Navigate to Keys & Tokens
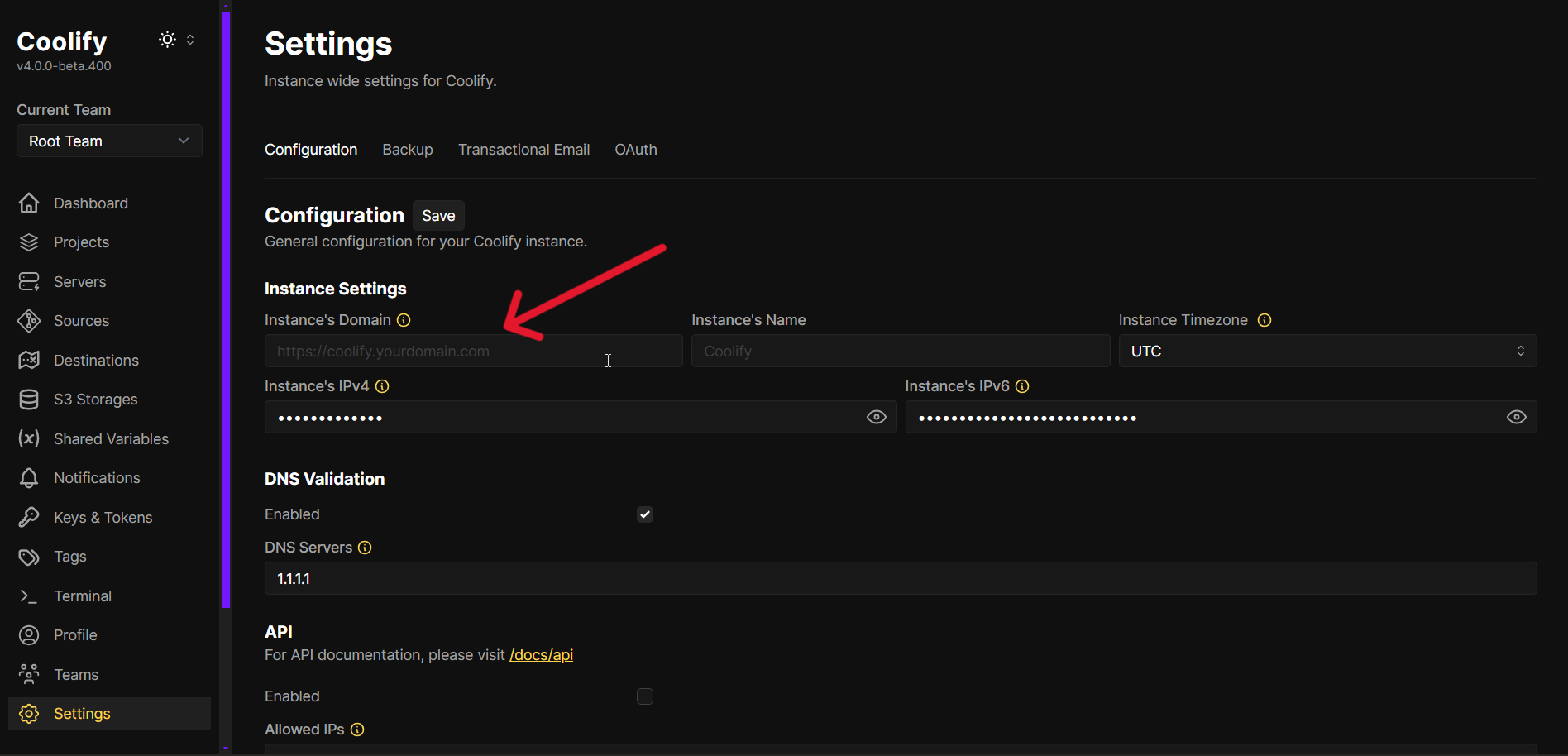 point(109,517)
